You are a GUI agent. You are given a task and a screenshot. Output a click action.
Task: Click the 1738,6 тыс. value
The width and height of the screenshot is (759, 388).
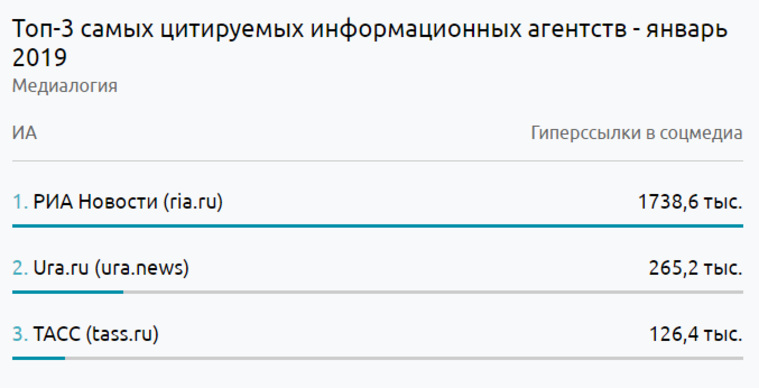[x=690, y=202]
